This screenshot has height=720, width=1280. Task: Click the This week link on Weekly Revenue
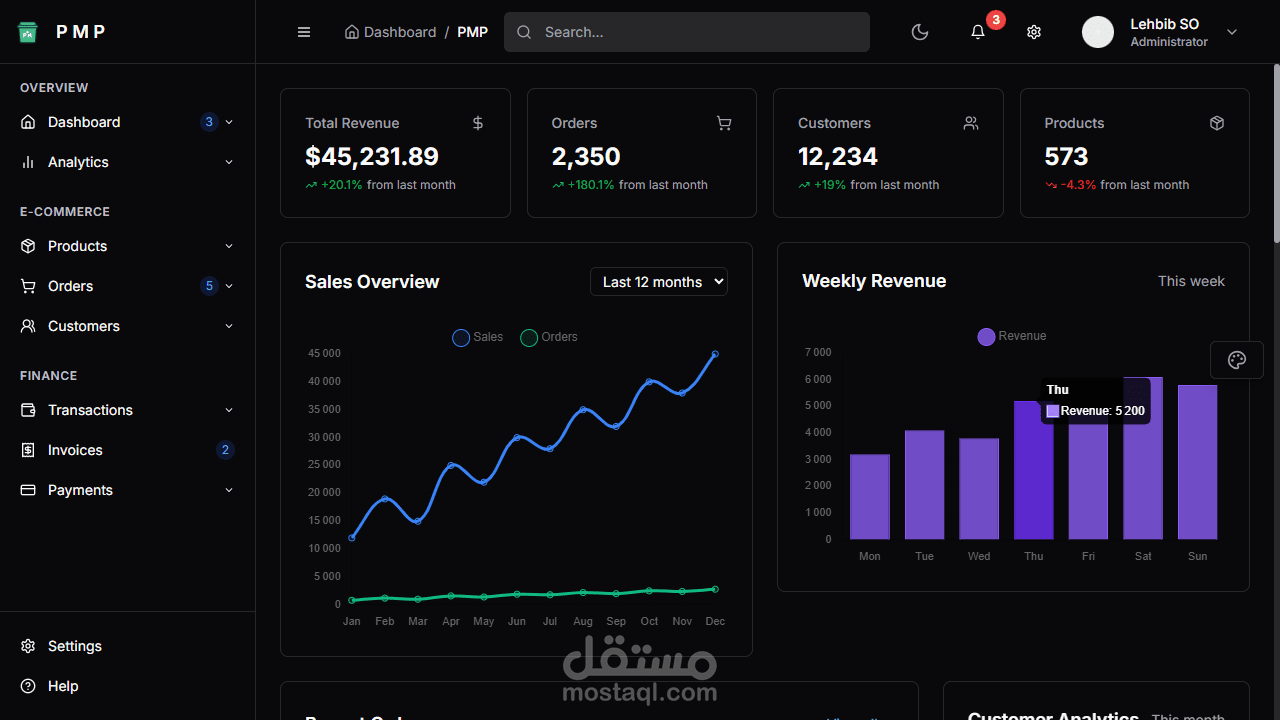pyautogui.click(x=1190, y=281)
